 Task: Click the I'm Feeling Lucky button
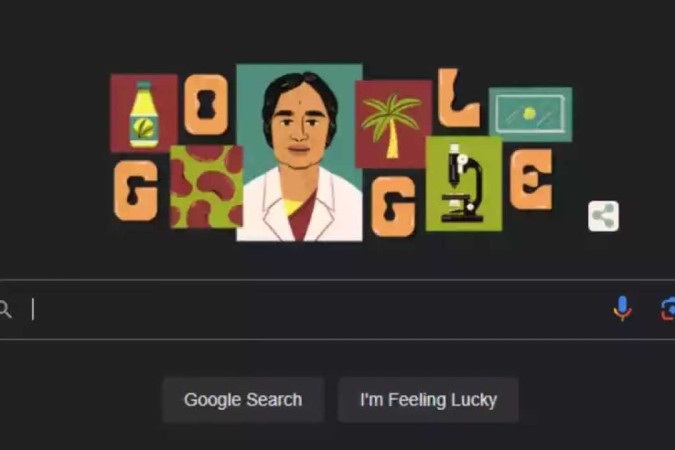pyautogui.click(x=428, y=400)
